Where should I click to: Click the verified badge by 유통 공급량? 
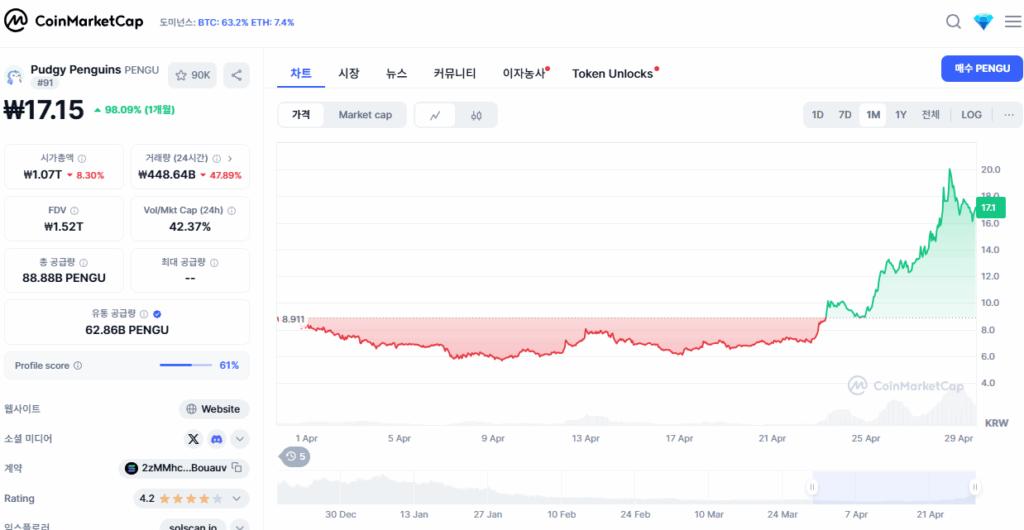tap(157, 313)
